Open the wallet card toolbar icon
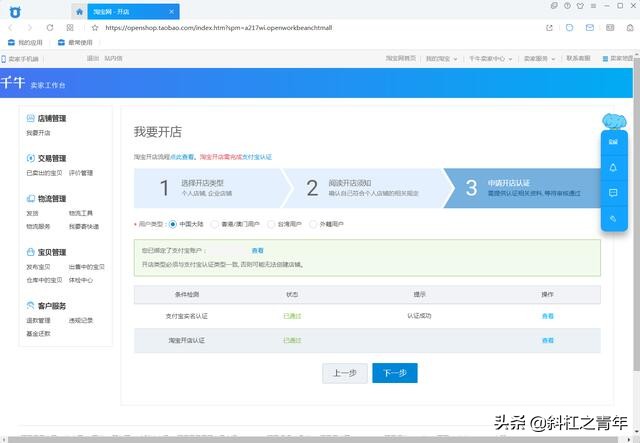This screenshot has height=443, width=640. pyautogui.click(x=610, y=28)
